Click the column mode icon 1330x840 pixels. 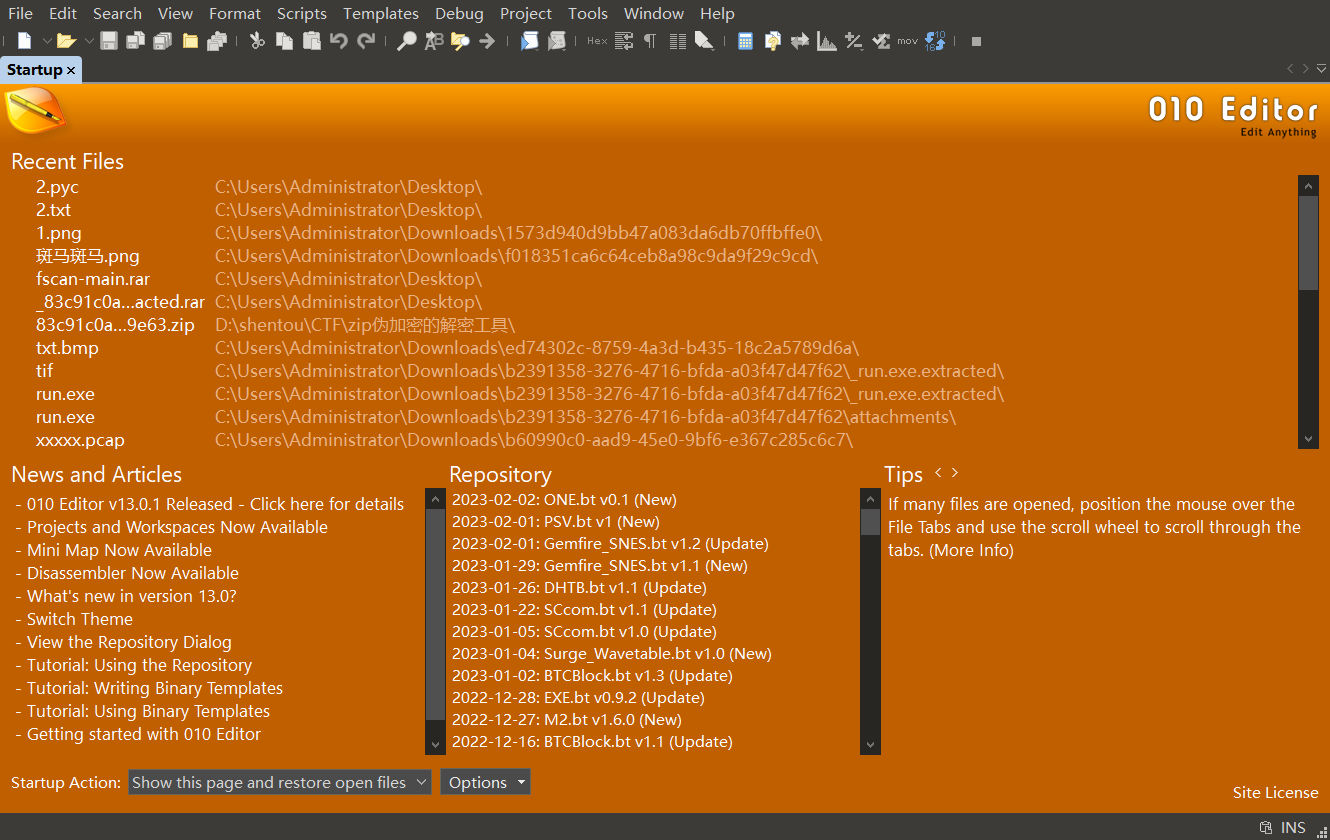pyautogui.click(x=678, y=41)
